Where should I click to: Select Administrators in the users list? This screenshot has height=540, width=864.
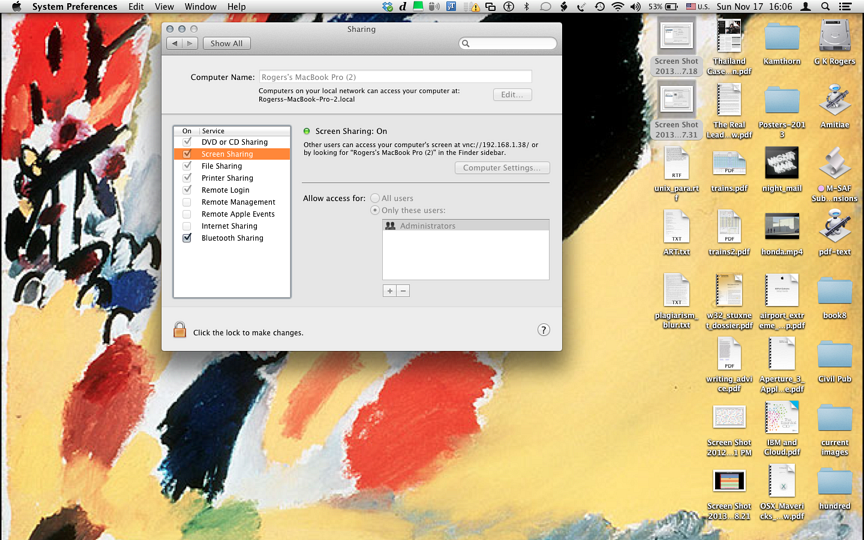(x=466, y=226)
